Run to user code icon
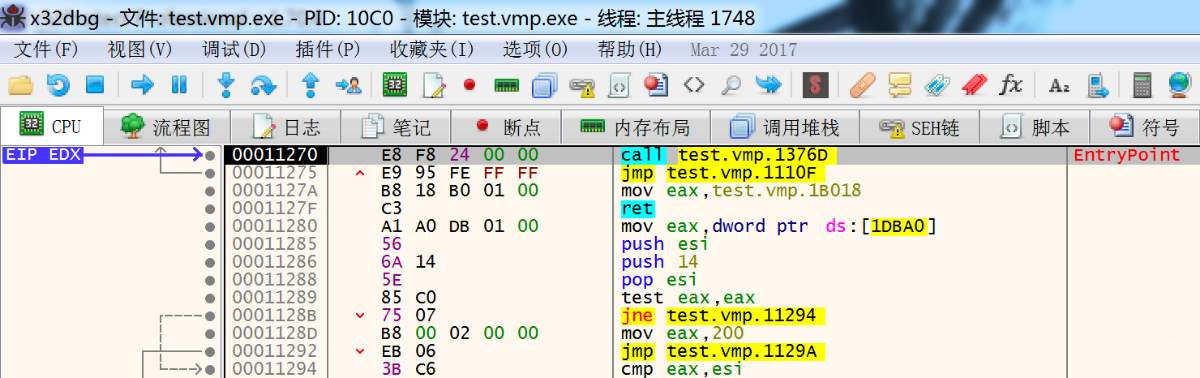 tap(348, 85)
